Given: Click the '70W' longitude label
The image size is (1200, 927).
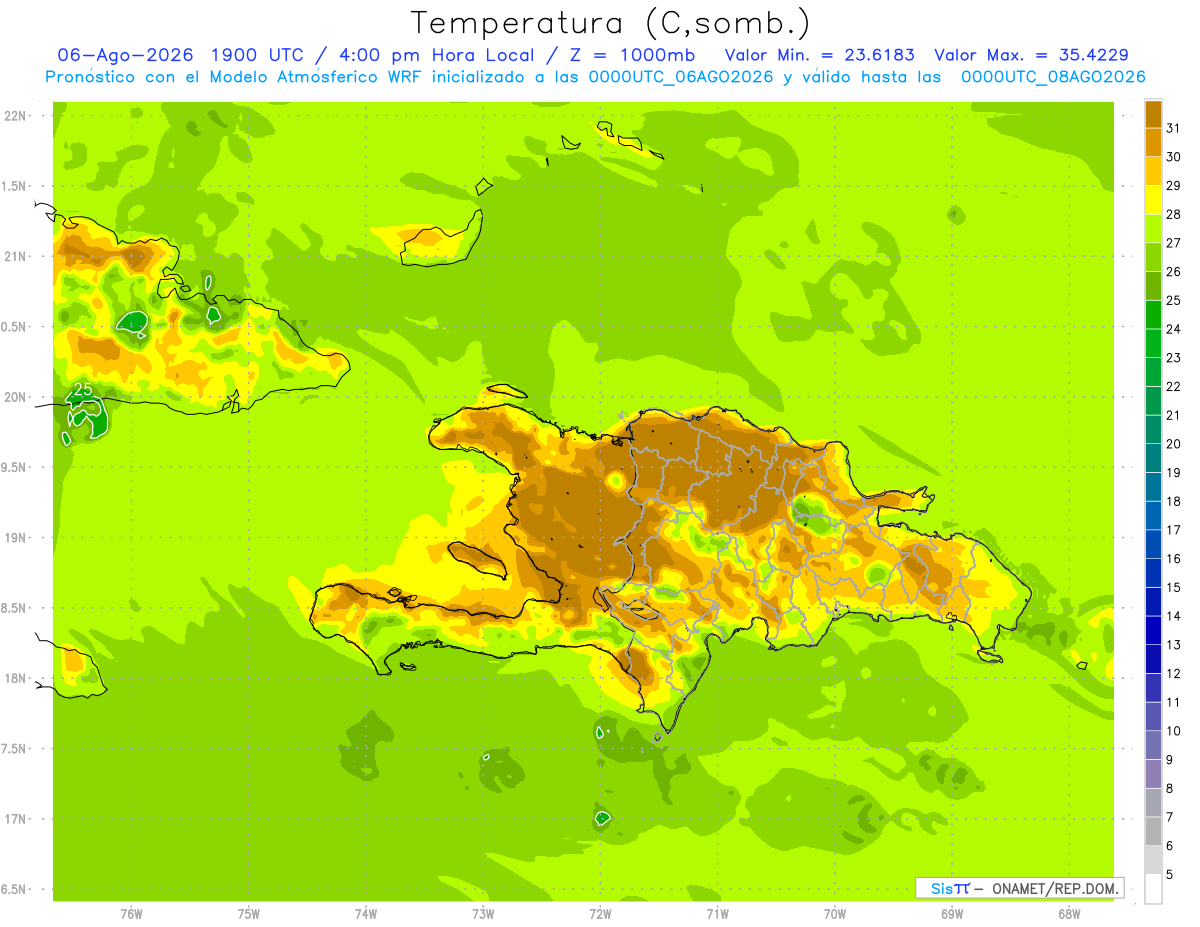Looking at the screenshot, I should (835, 914).
